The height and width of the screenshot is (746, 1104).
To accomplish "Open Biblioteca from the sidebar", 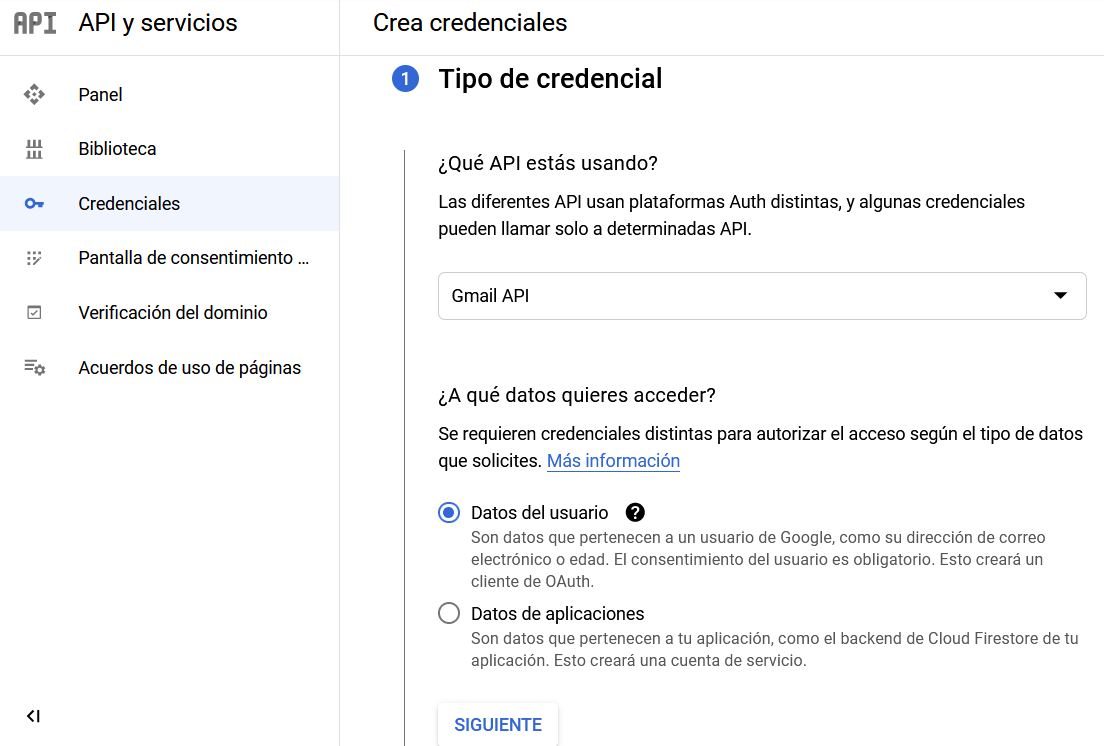I will tap(117, 148).
